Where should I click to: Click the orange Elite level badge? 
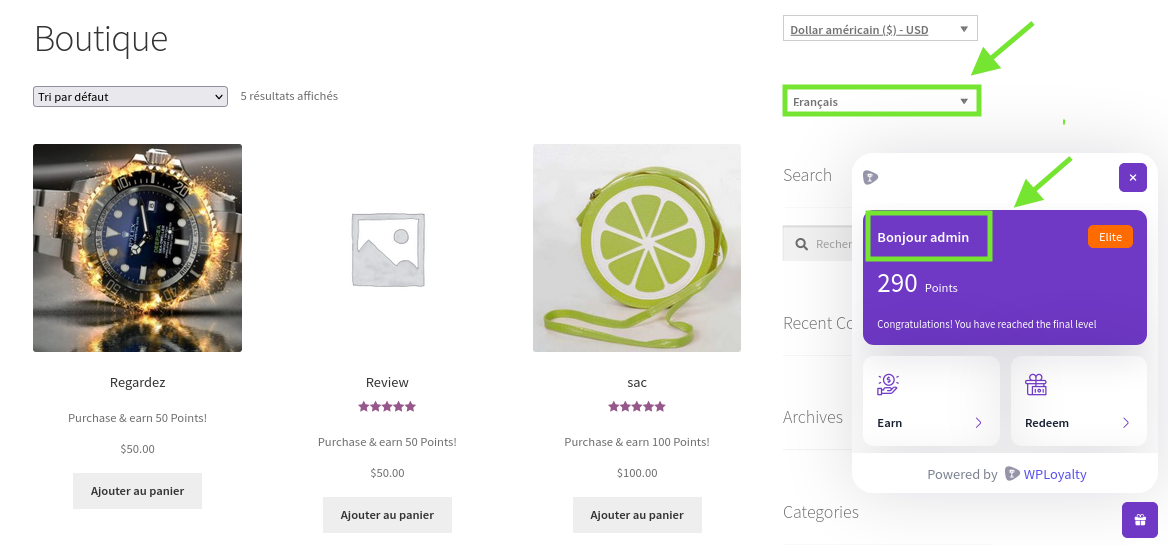[x=1110, y=237]
